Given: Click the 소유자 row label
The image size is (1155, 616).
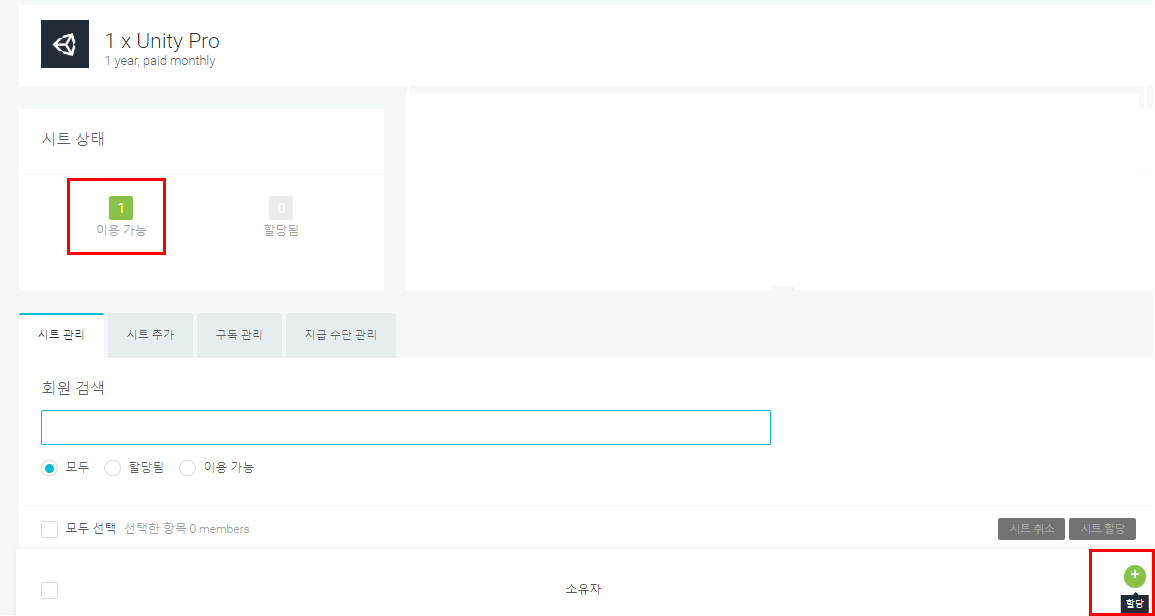Looking at the screenshot, I should pos(583,589).
